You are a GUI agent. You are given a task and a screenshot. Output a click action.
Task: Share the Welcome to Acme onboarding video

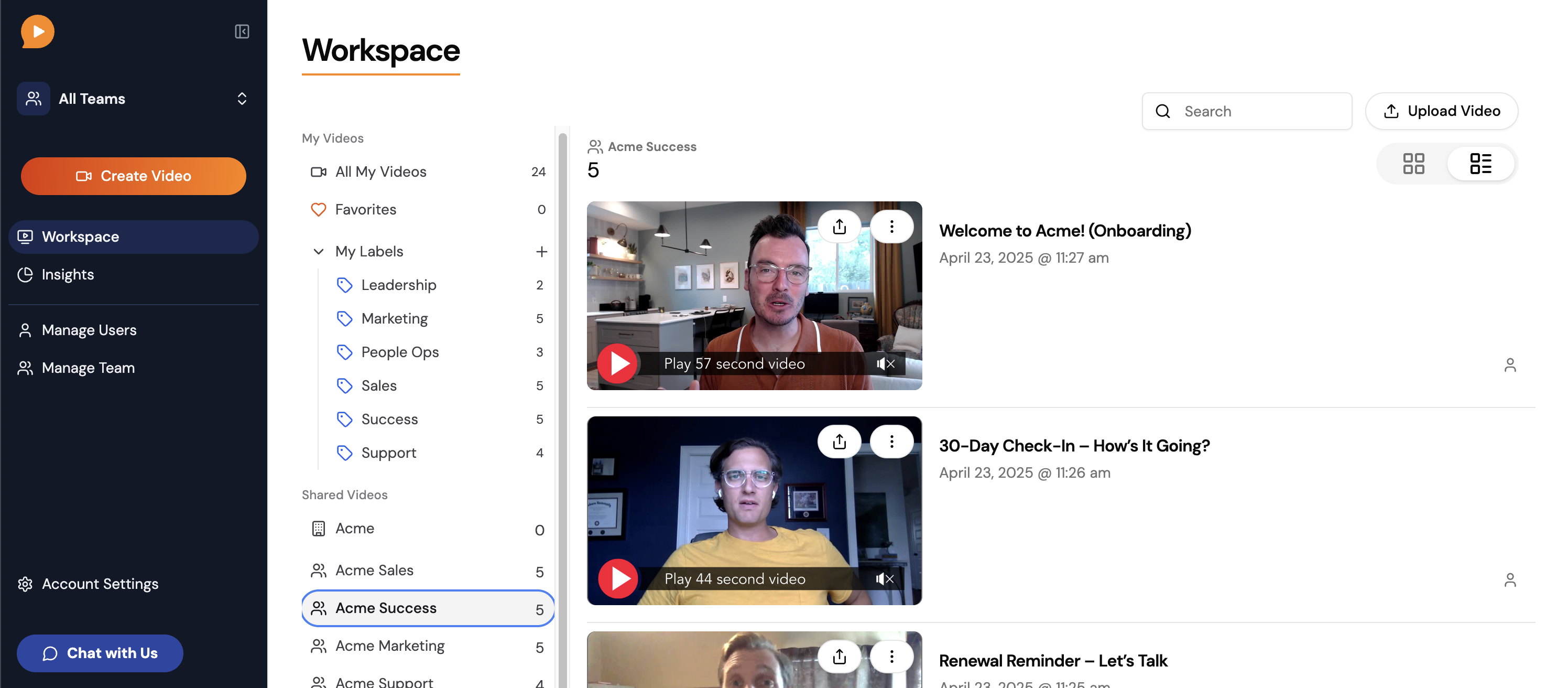(x=839, y=227)
